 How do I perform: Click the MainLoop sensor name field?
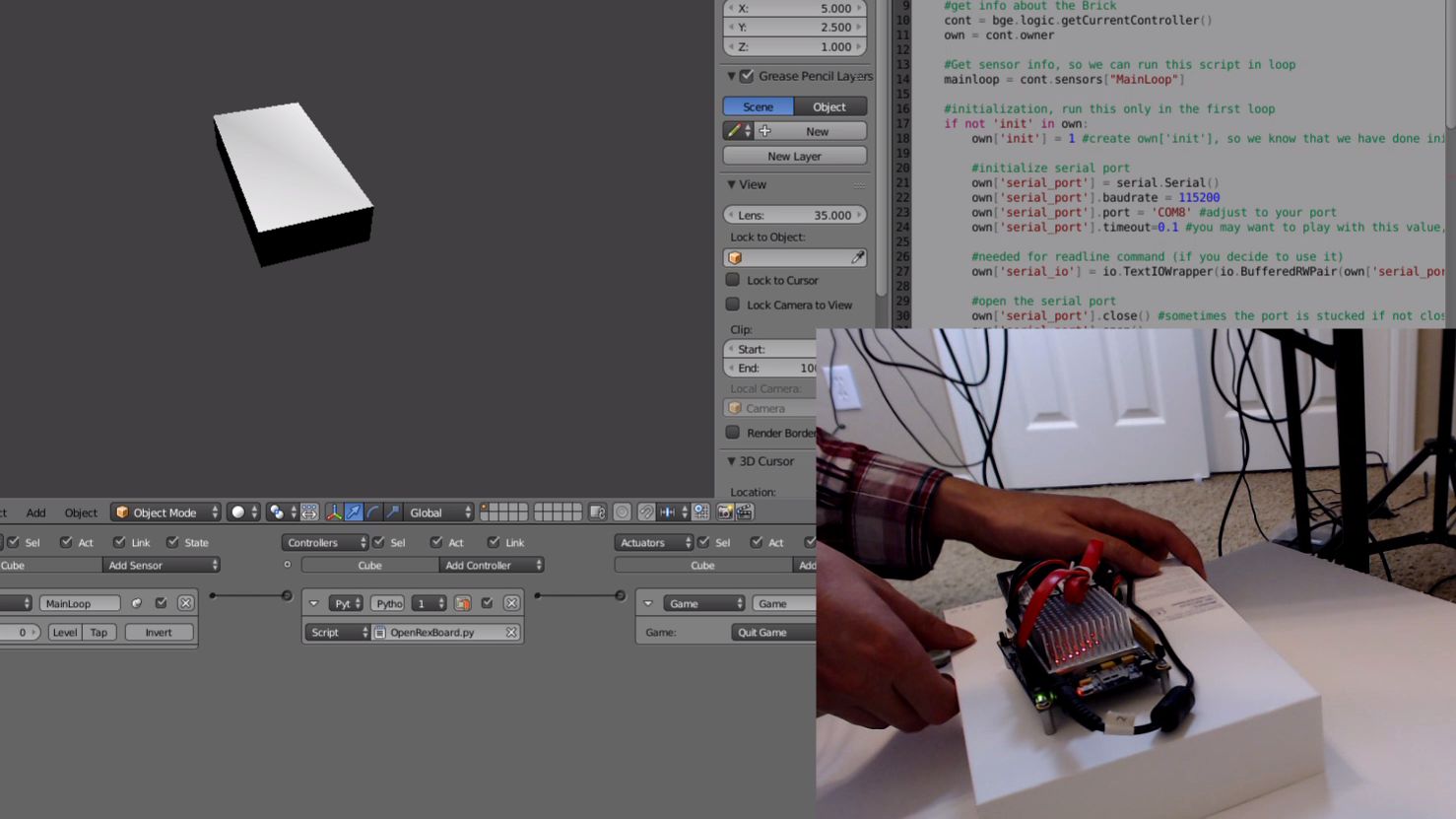pyautogui.click(x=80, y=603)
